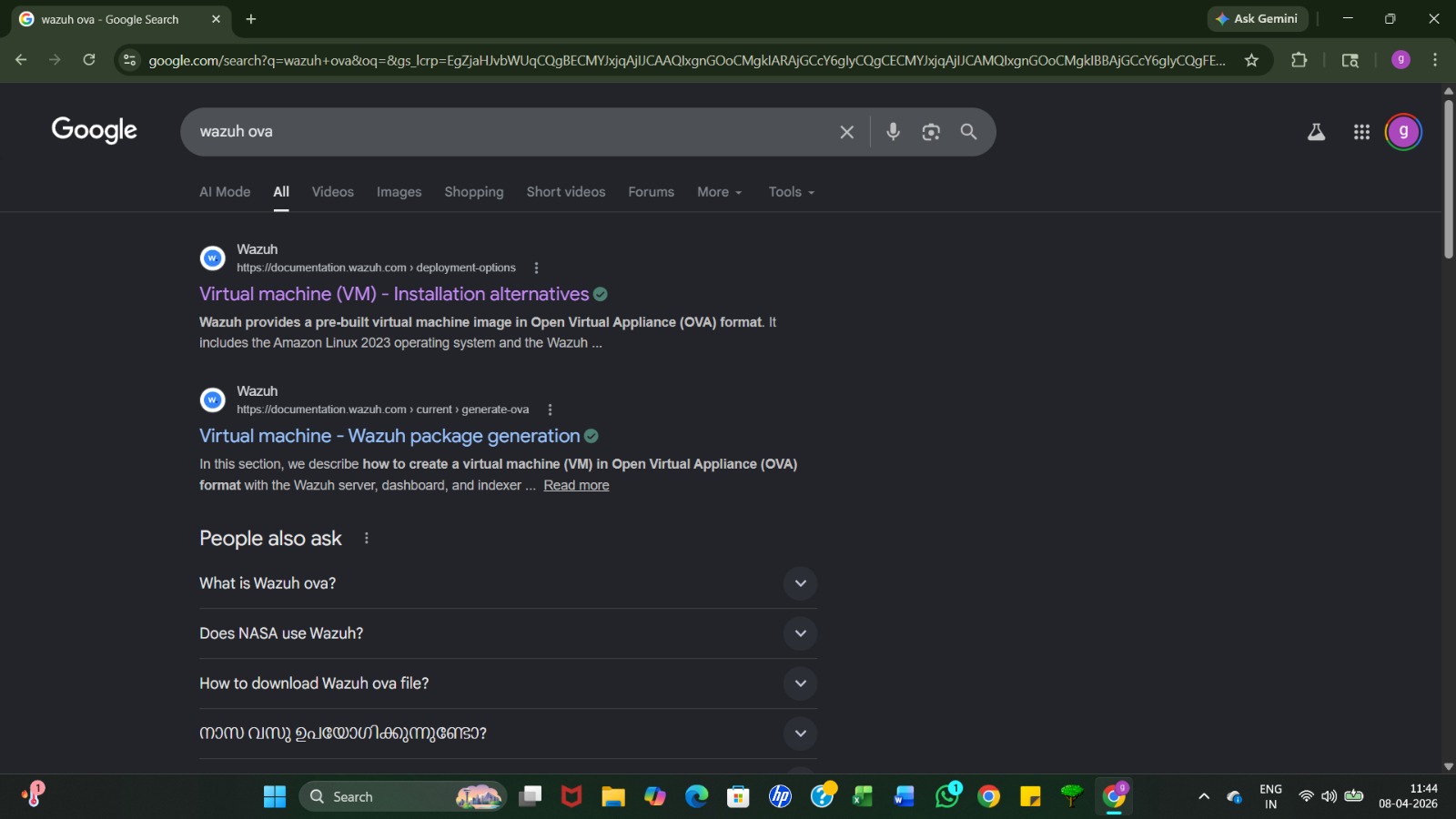The height and width of the screenshot is (819, 1456).
Task: Expand 'How to download Wazuh ova file?' question
Action: tap(508, 683)
